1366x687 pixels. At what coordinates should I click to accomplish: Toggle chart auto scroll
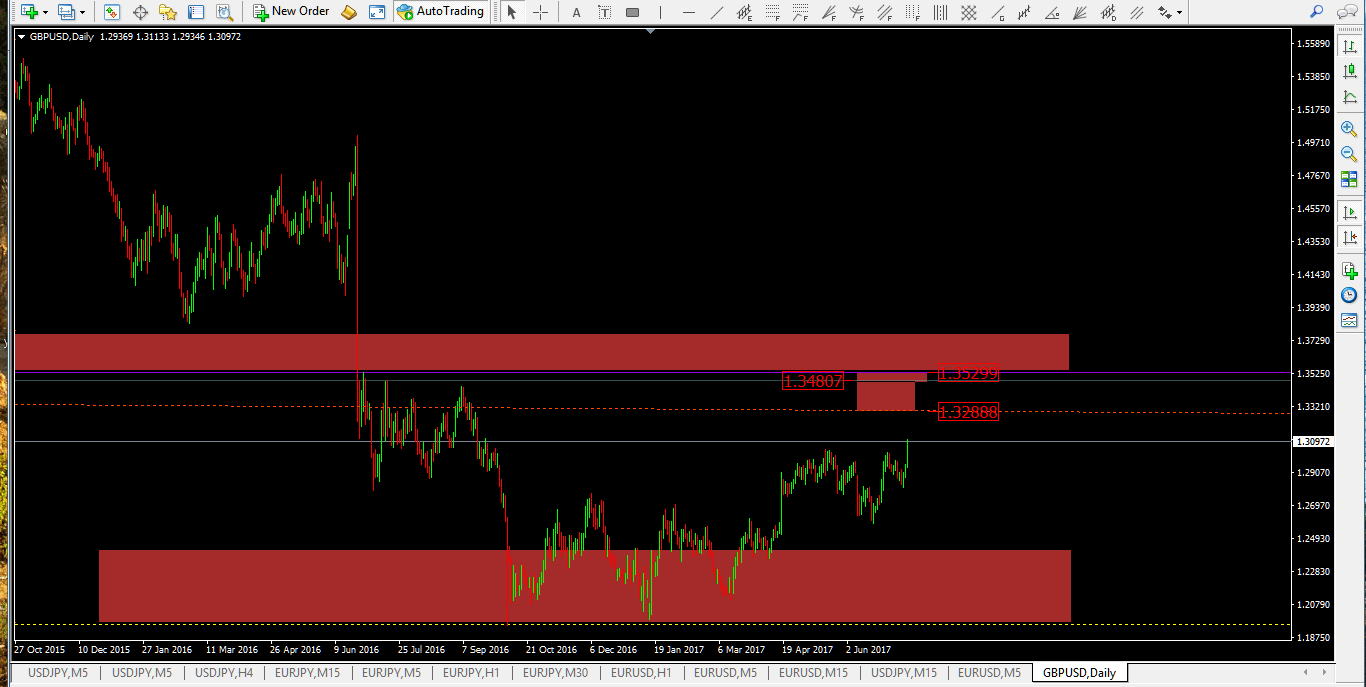[1349, 212]
